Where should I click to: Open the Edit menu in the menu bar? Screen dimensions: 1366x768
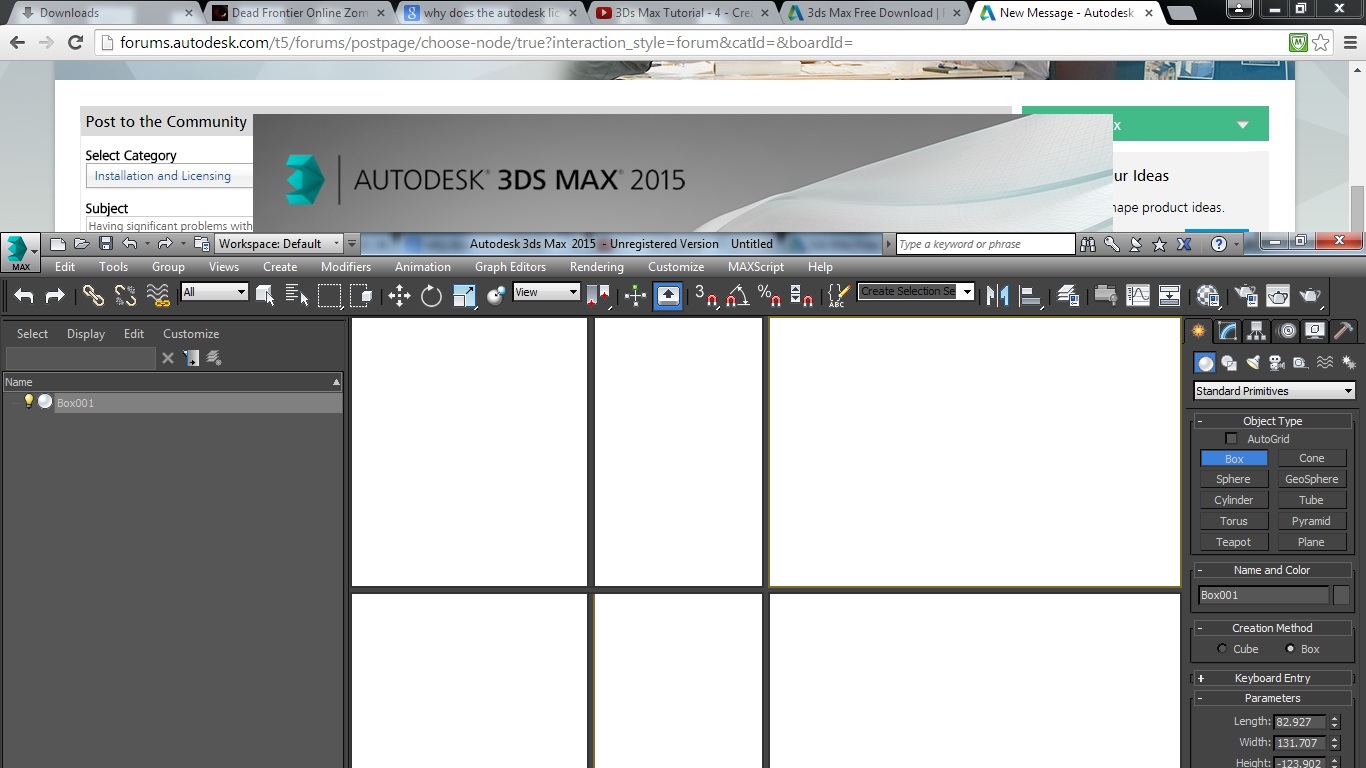[65, 267]
